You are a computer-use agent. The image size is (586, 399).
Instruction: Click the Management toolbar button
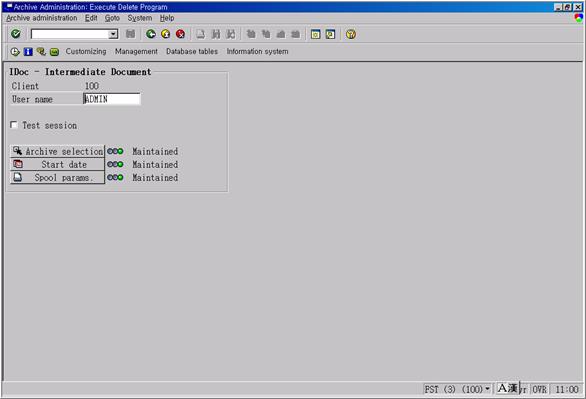coord(136,52)
